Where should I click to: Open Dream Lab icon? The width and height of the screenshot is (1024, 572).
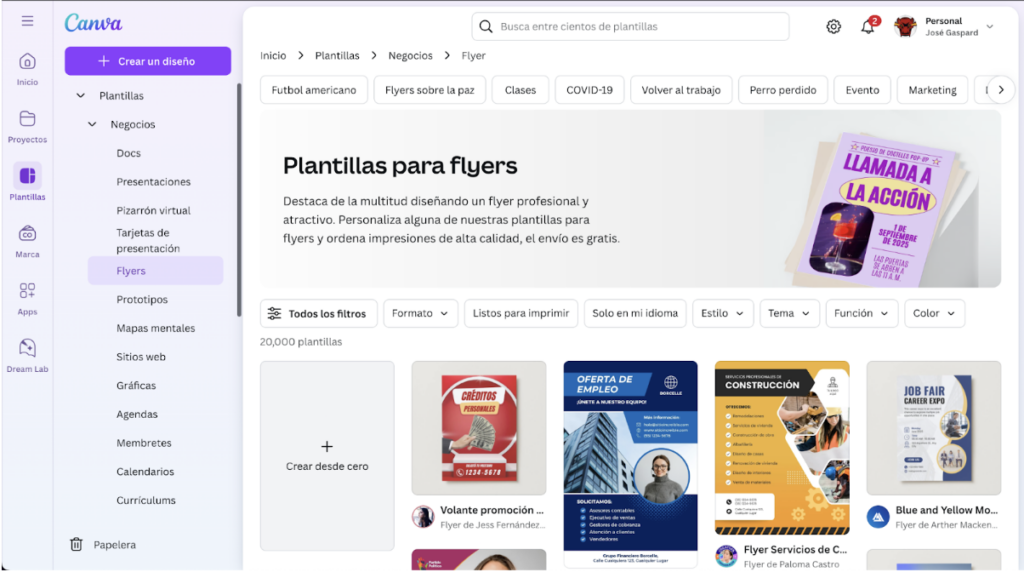(27, 348)
